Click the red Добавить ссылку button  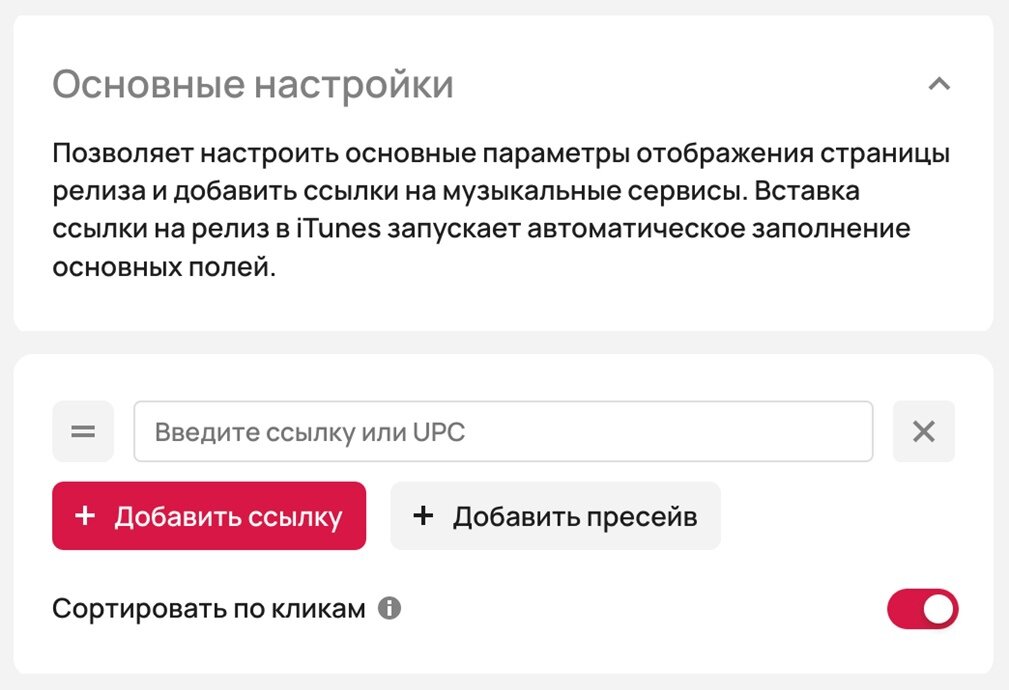[x=209, y=516]
